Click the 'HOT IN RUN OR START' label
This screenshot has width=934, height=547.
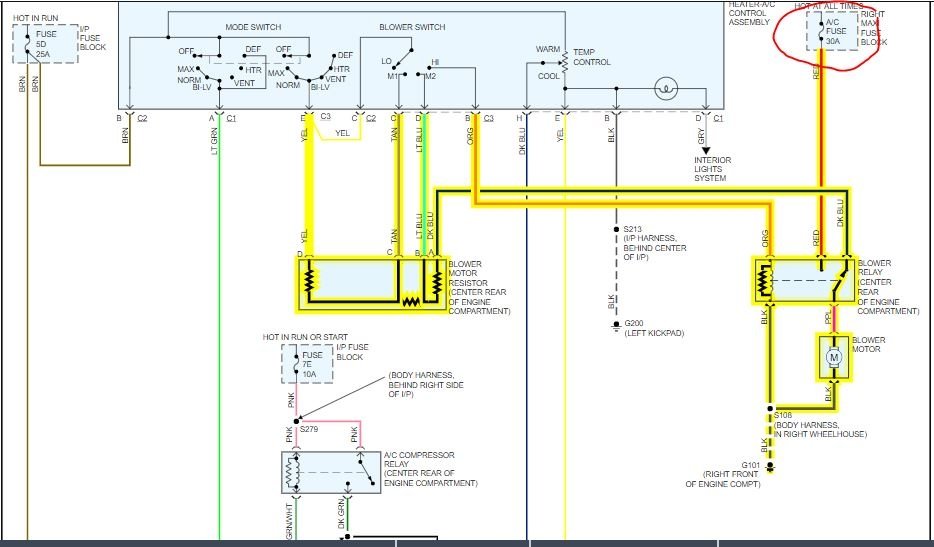coord(305,337)
